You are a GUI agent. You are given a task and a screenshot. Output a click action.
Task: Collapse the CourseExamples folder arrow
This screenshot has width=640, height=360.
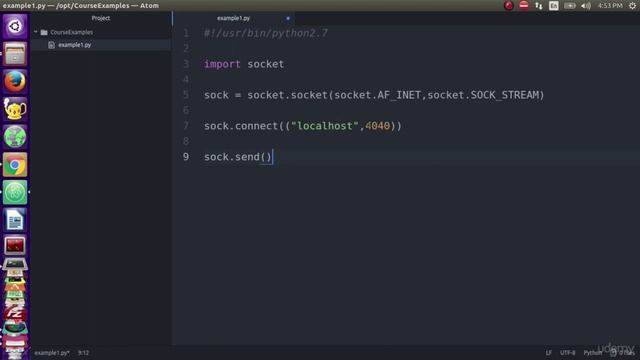pos(36,32)
